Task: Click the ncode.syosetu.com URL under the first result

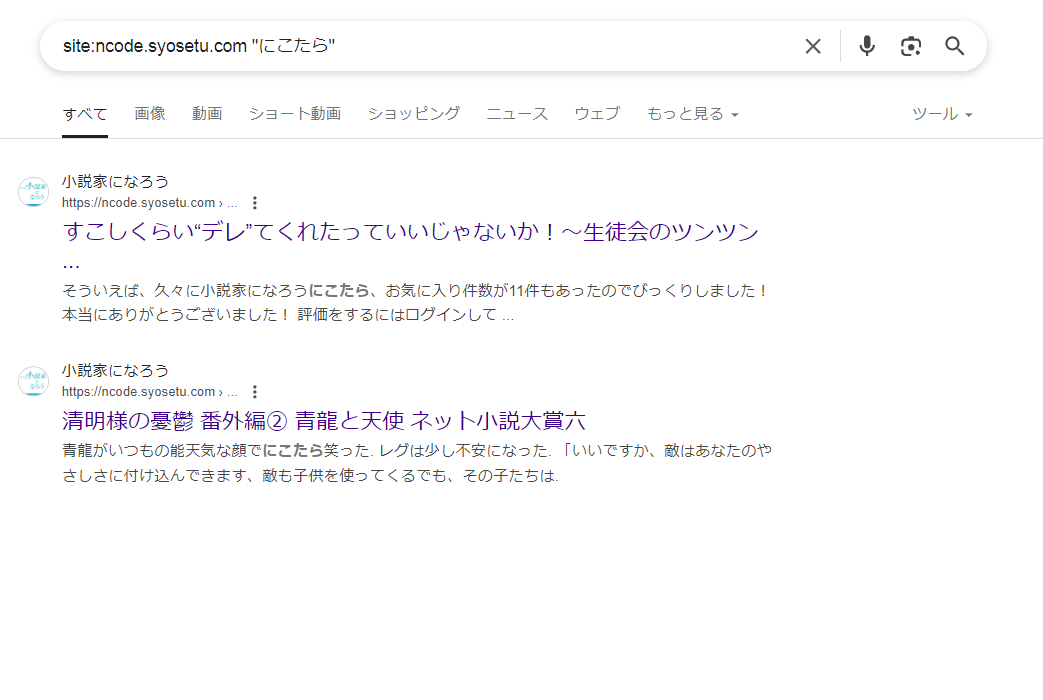Action: click(150, 203)
